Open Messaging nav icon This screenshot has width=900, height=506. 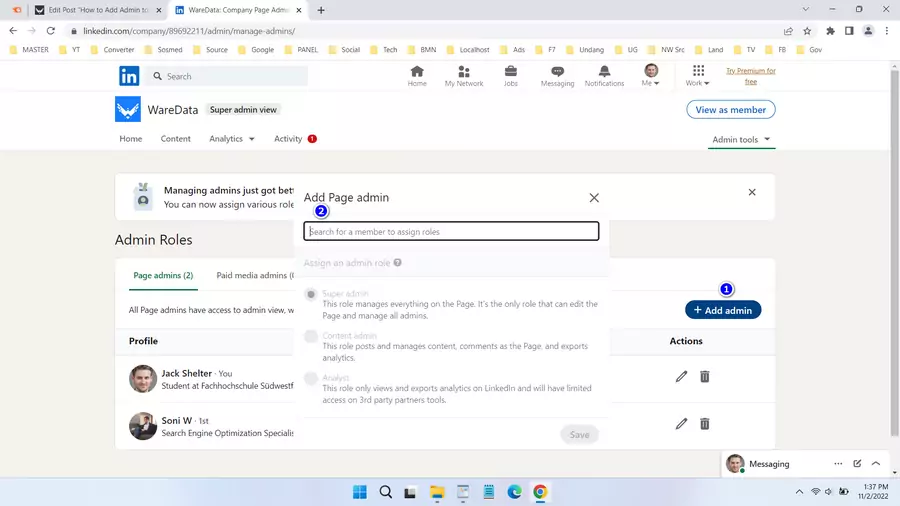coord(557,76)
